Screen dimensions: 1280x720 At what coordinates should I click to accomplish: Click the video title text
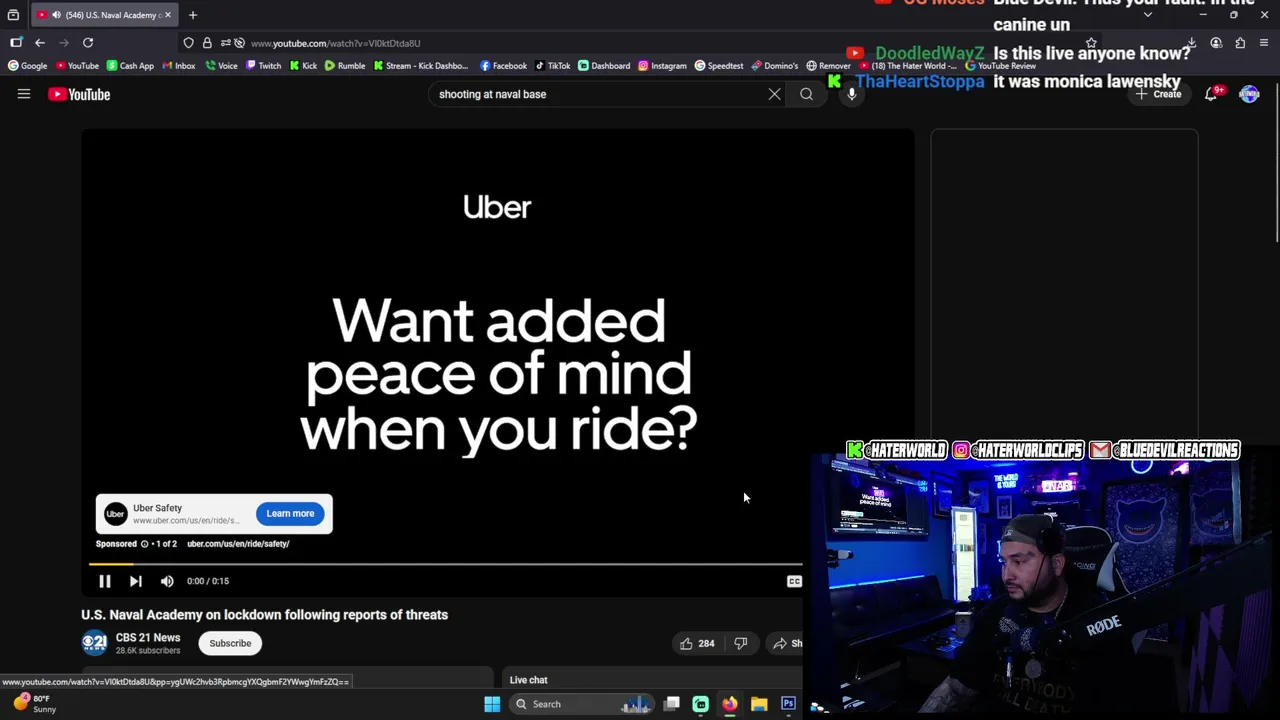point(264,615)
